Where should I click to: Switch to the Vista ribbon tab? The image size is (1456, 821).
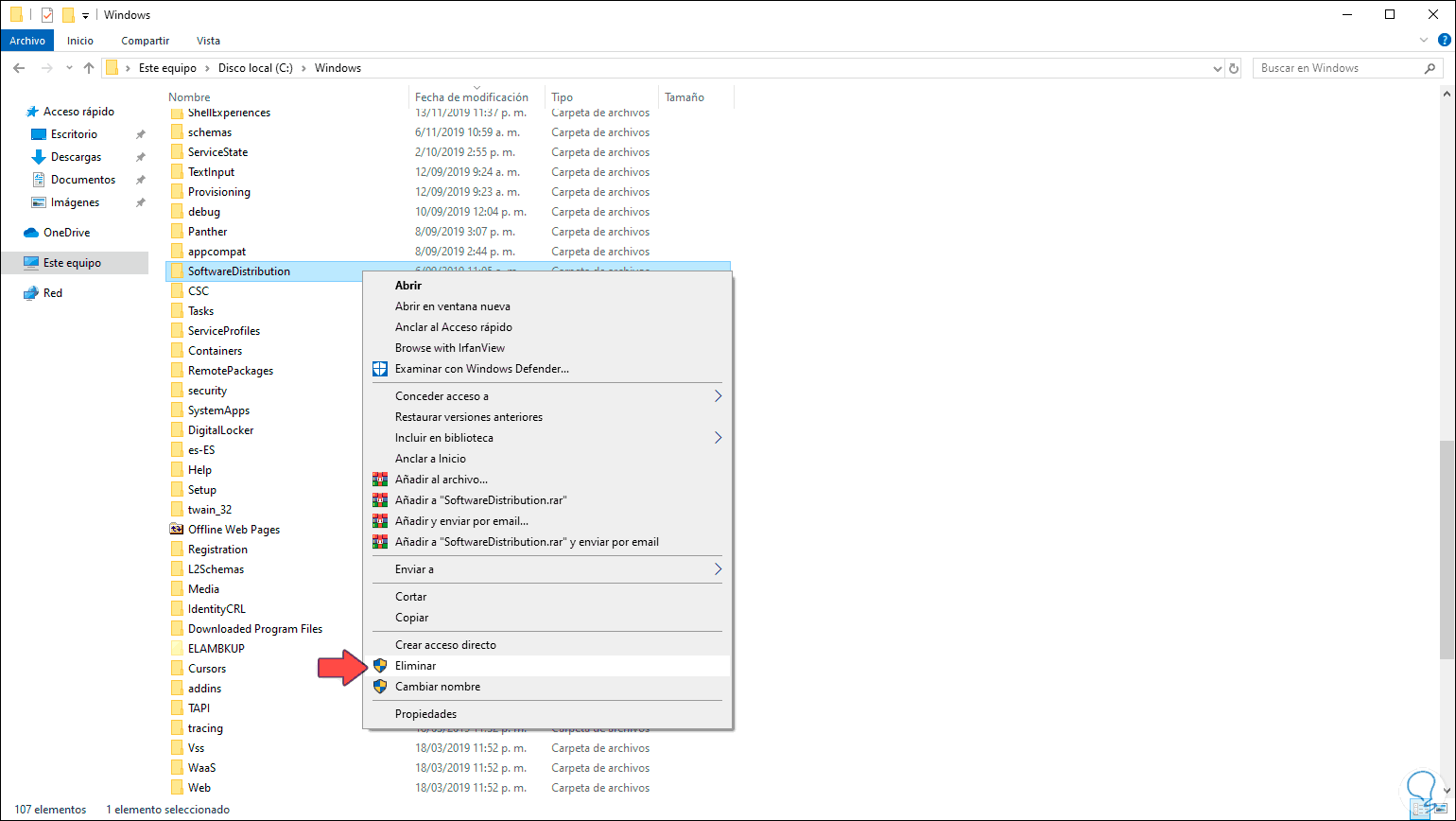(208, 41)
